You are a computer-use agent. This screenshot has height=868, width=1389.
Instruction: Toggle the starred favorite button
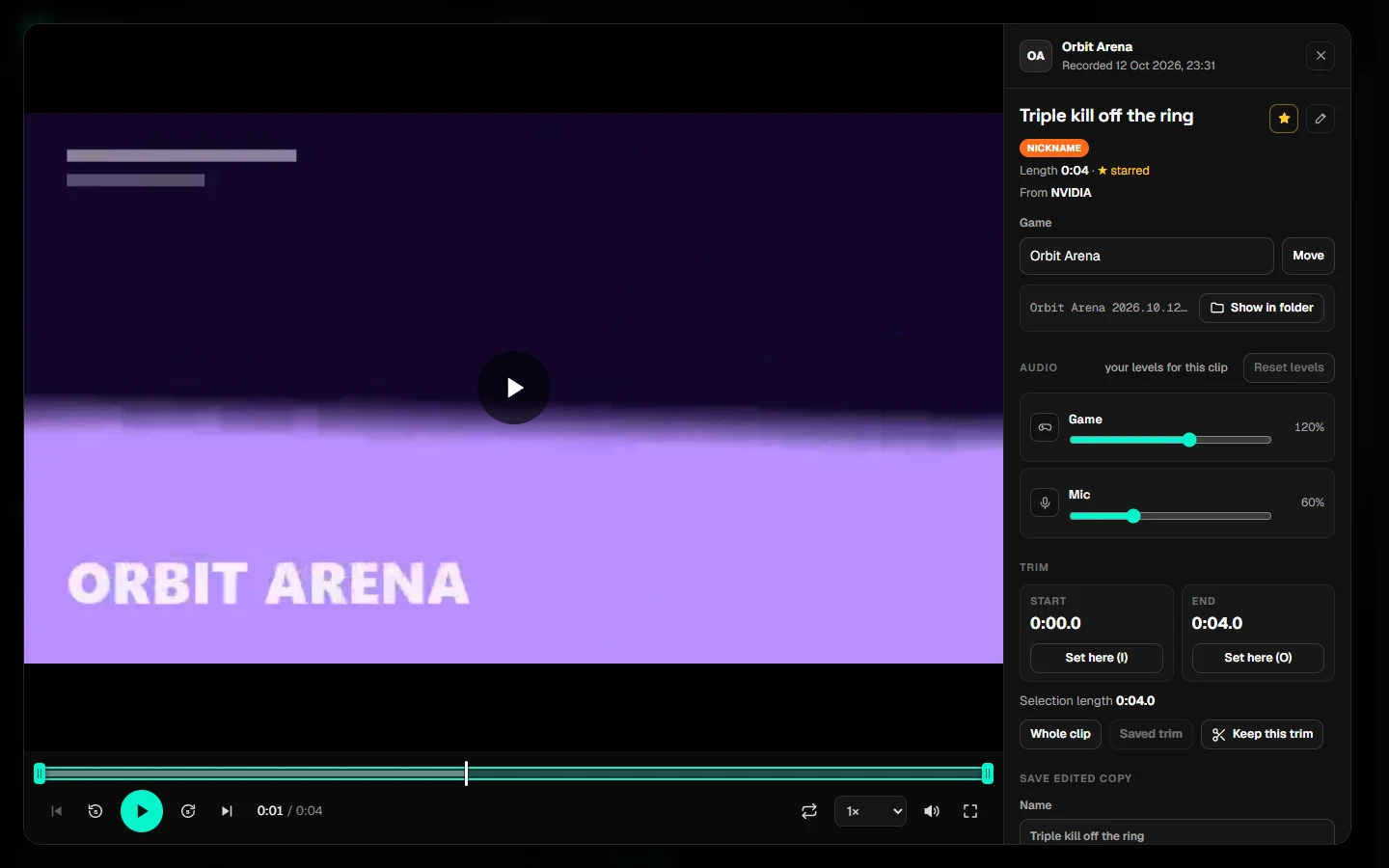[1284, 119]
